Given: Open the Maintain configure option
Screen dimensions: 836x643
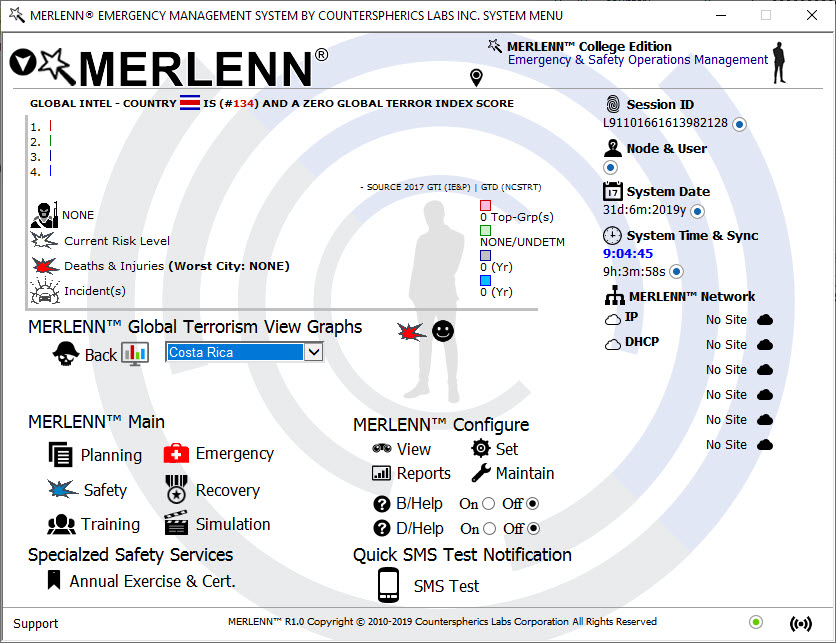Looking at the screenshot, I should tap(525, 473).
